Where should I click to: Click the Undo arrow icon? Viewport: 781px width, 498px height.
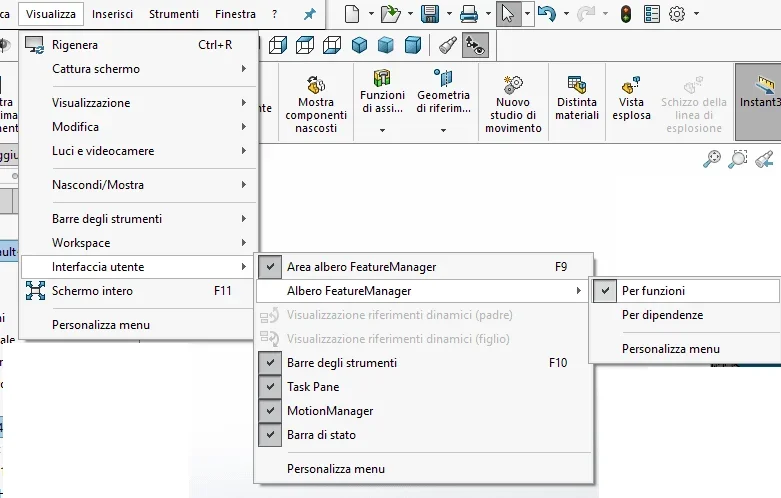[x=547, y=14]
